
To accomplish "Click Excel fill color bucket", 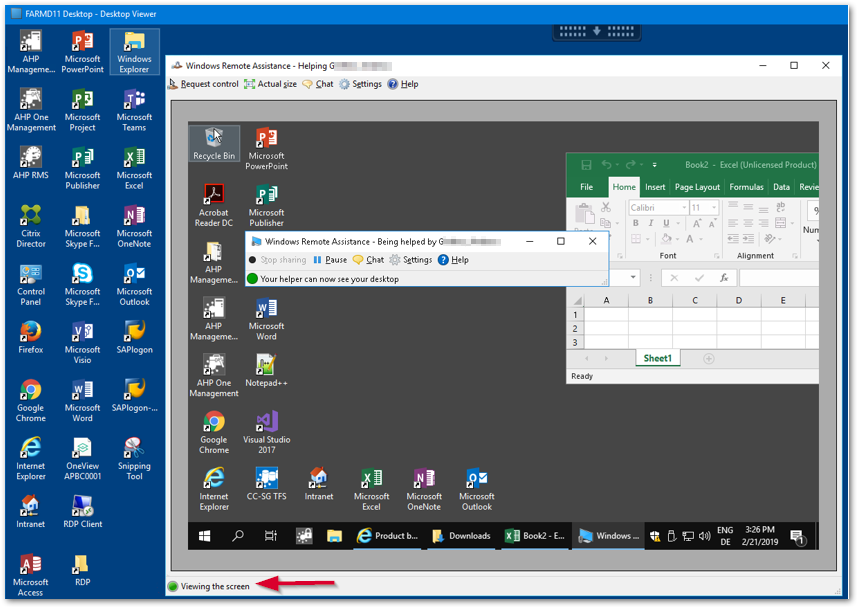I will coord(666,239).
